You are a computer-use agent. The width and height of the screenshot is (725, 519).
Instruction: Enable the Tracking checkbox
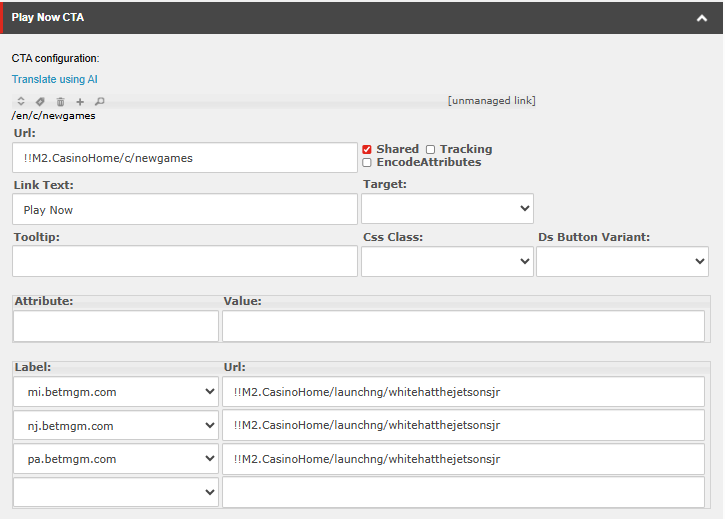pos(430,149)
